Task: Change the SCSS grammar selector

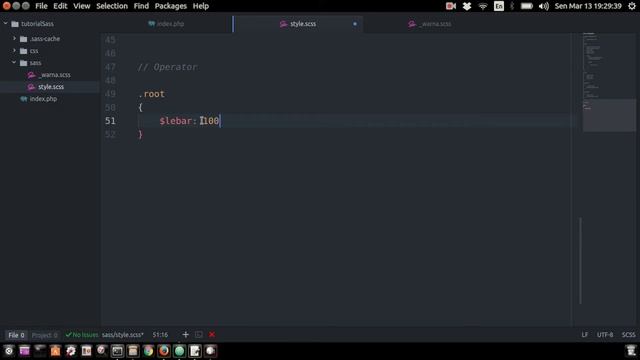Action: 629,335
